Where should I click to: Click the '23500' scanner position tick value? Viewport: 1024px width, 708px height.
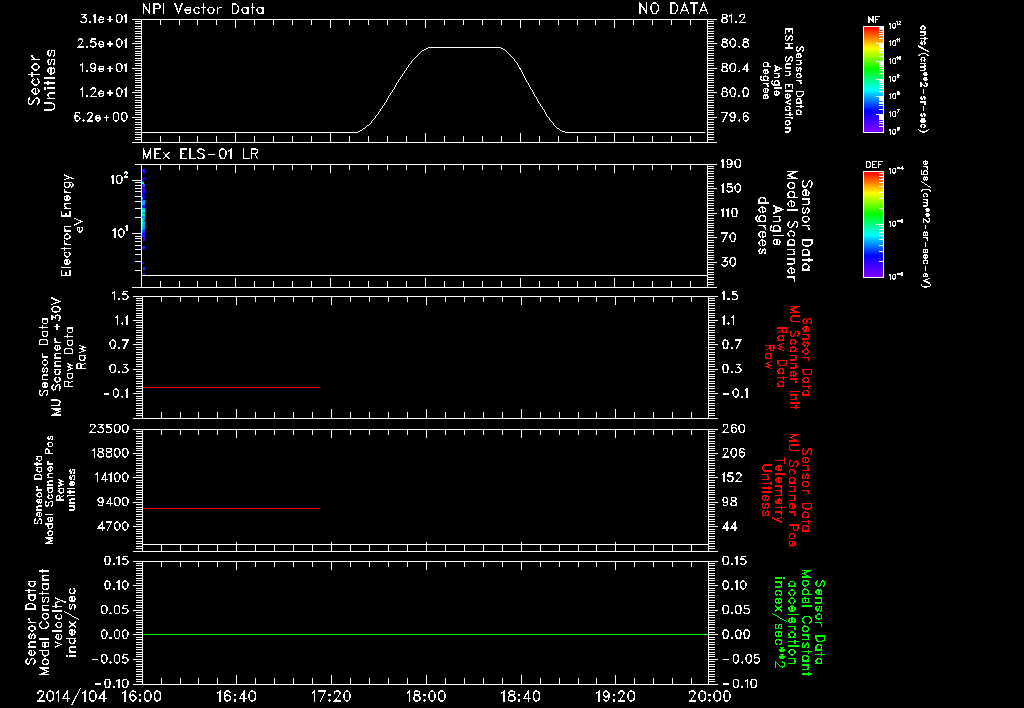pyautogui.click(x=109, y=428)
